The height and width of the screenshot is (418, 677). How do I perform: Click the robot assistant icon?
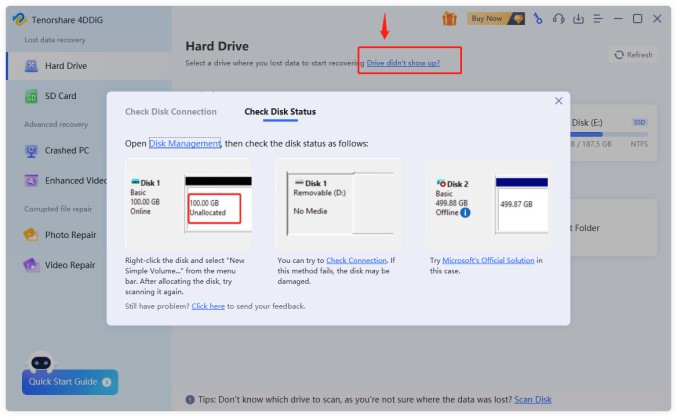pos(41,362)
